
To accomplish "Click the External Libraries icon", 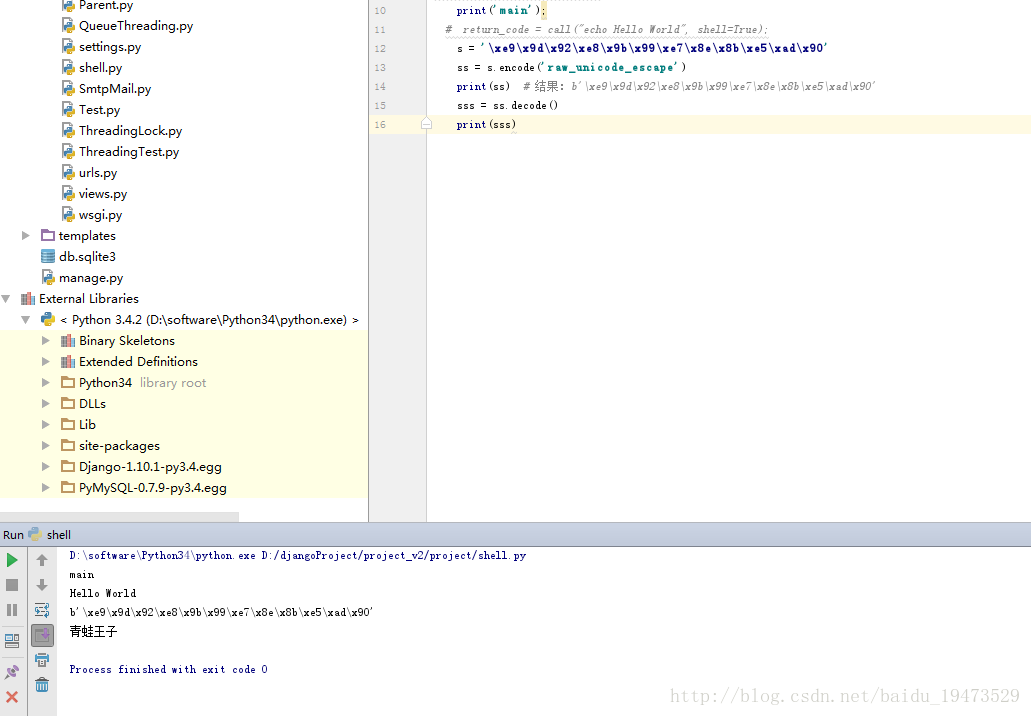I will tap(28, 298).
